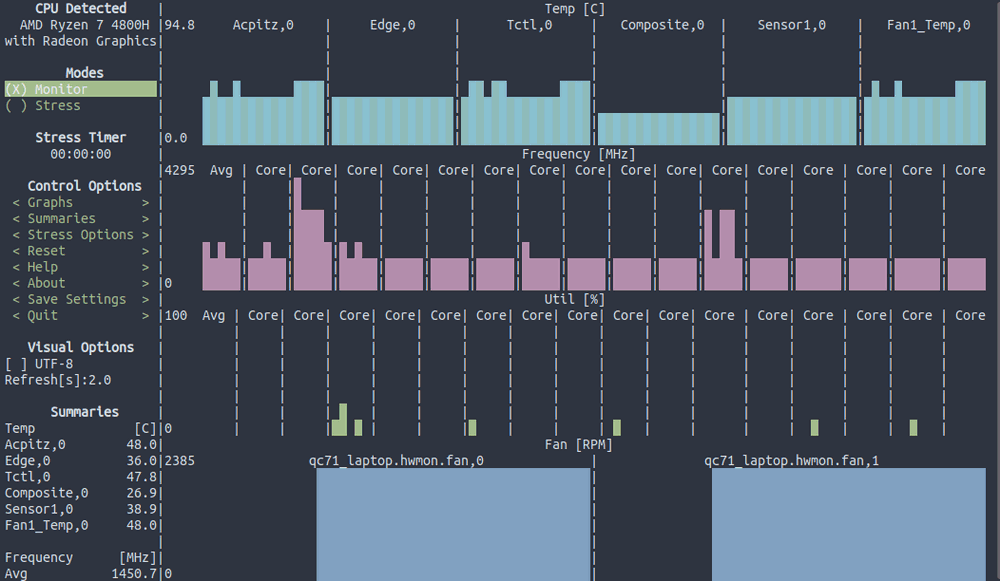Quit the s-tui application
Viewport: 1000px width, 581px height.
tap(80, 315)
